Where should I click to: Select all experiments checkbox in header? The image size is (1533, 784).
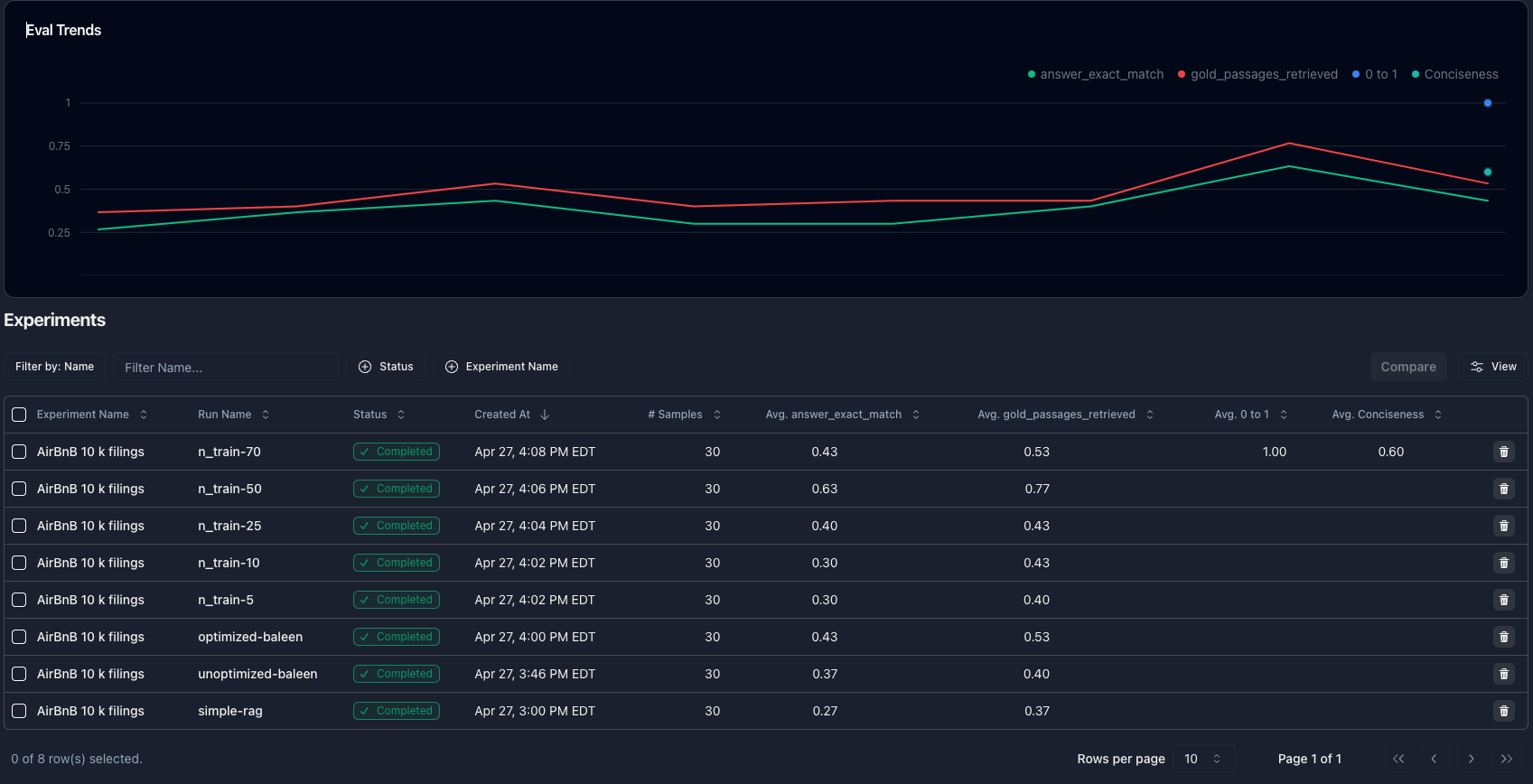click(x=19, y=415)
